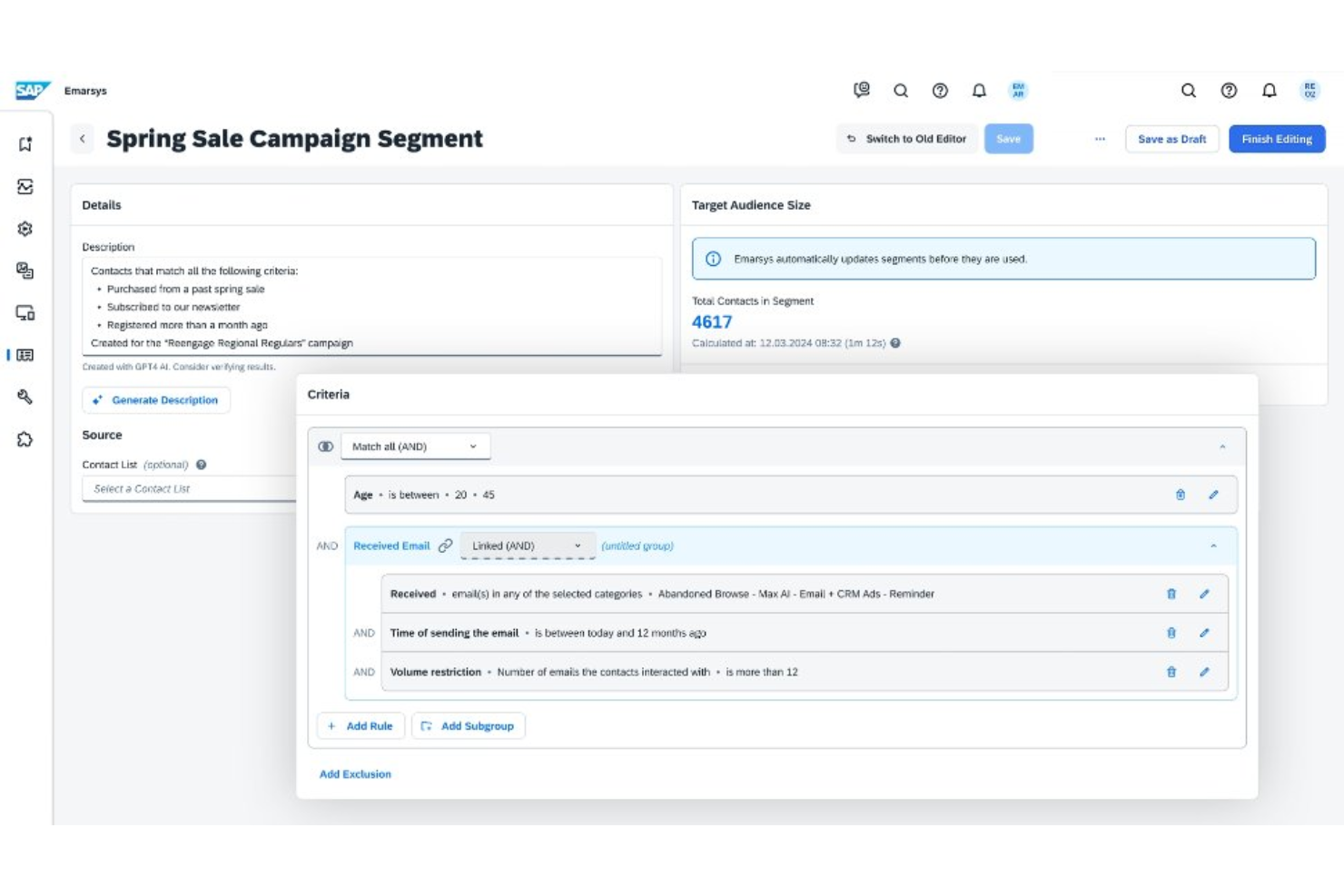Click Generate Description
This screenshot has height=896, width=1344.
155,399
